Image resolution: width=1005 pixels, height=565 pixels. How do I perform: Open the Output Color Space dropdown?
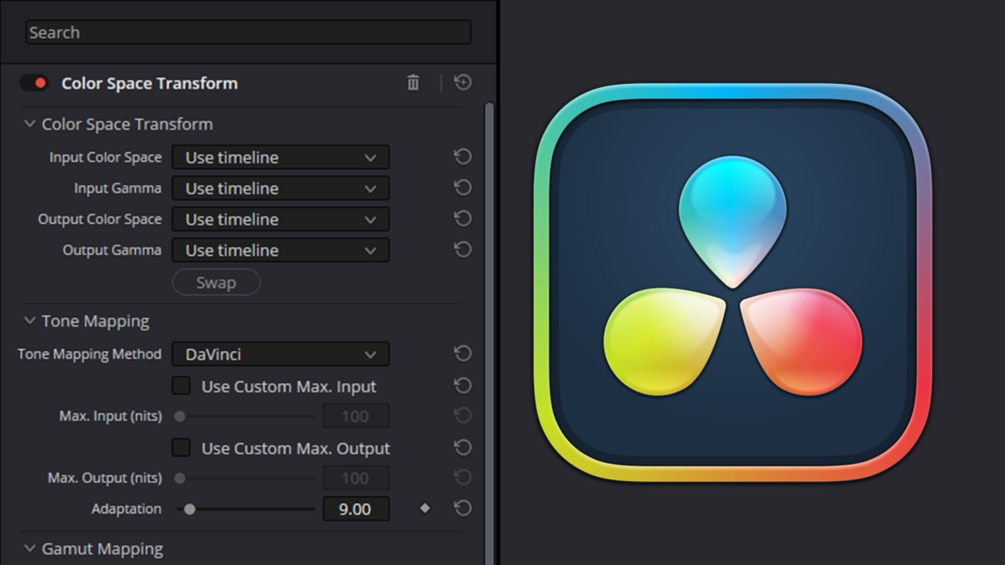[x=281, y=219]
